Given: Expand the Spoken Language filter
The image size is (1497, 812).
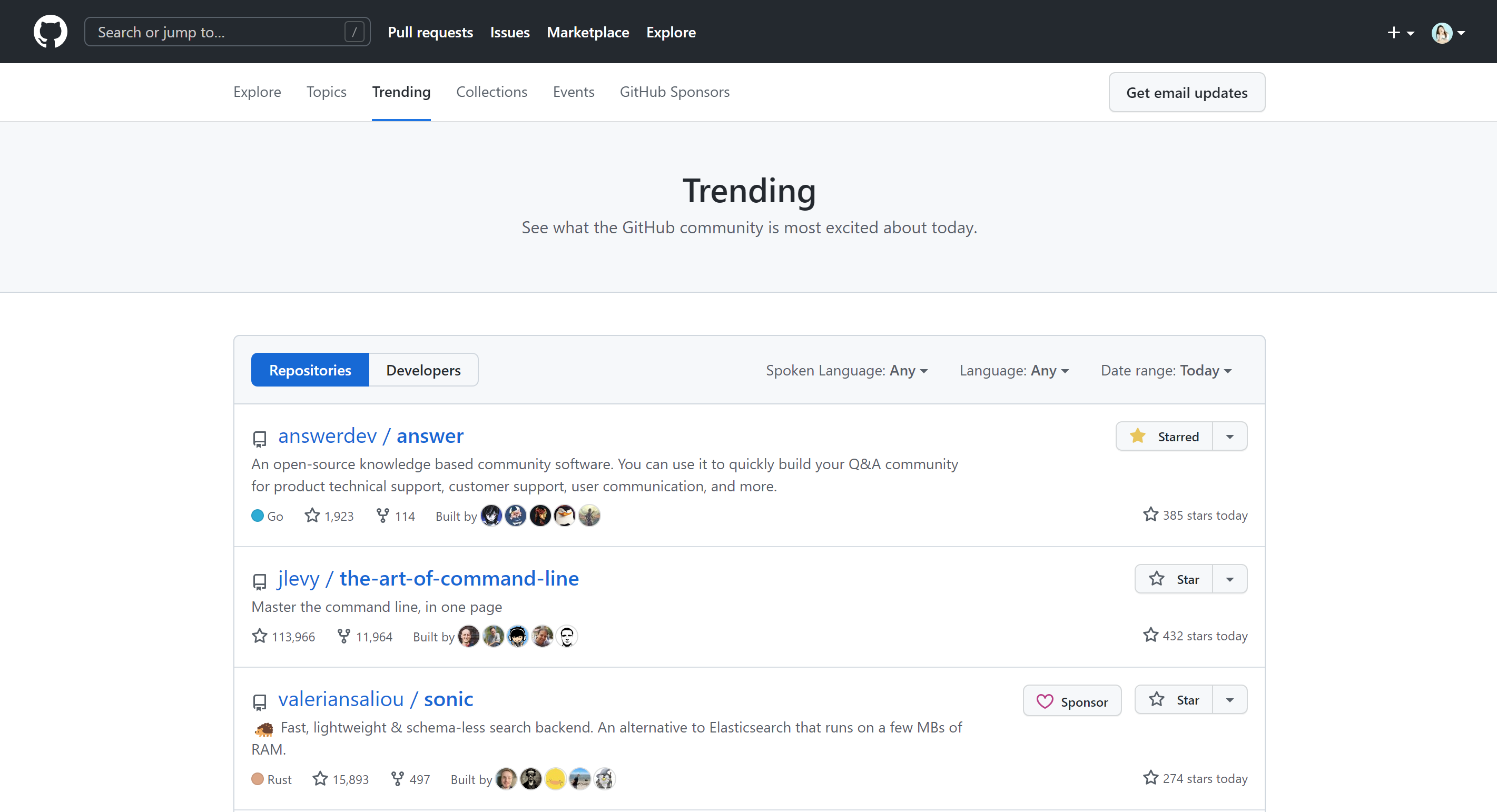Looking at the screenshot, I should (x=846, y=371).
